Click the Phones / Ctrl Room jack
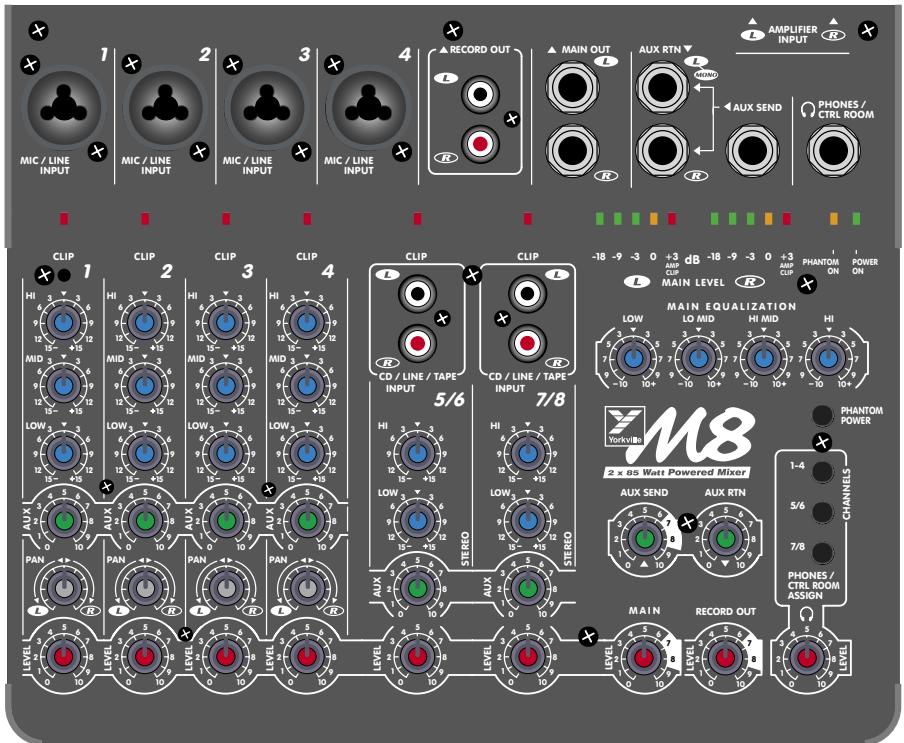Image resolution: width=904 pixels, height=743 pixels. [833, 150]
